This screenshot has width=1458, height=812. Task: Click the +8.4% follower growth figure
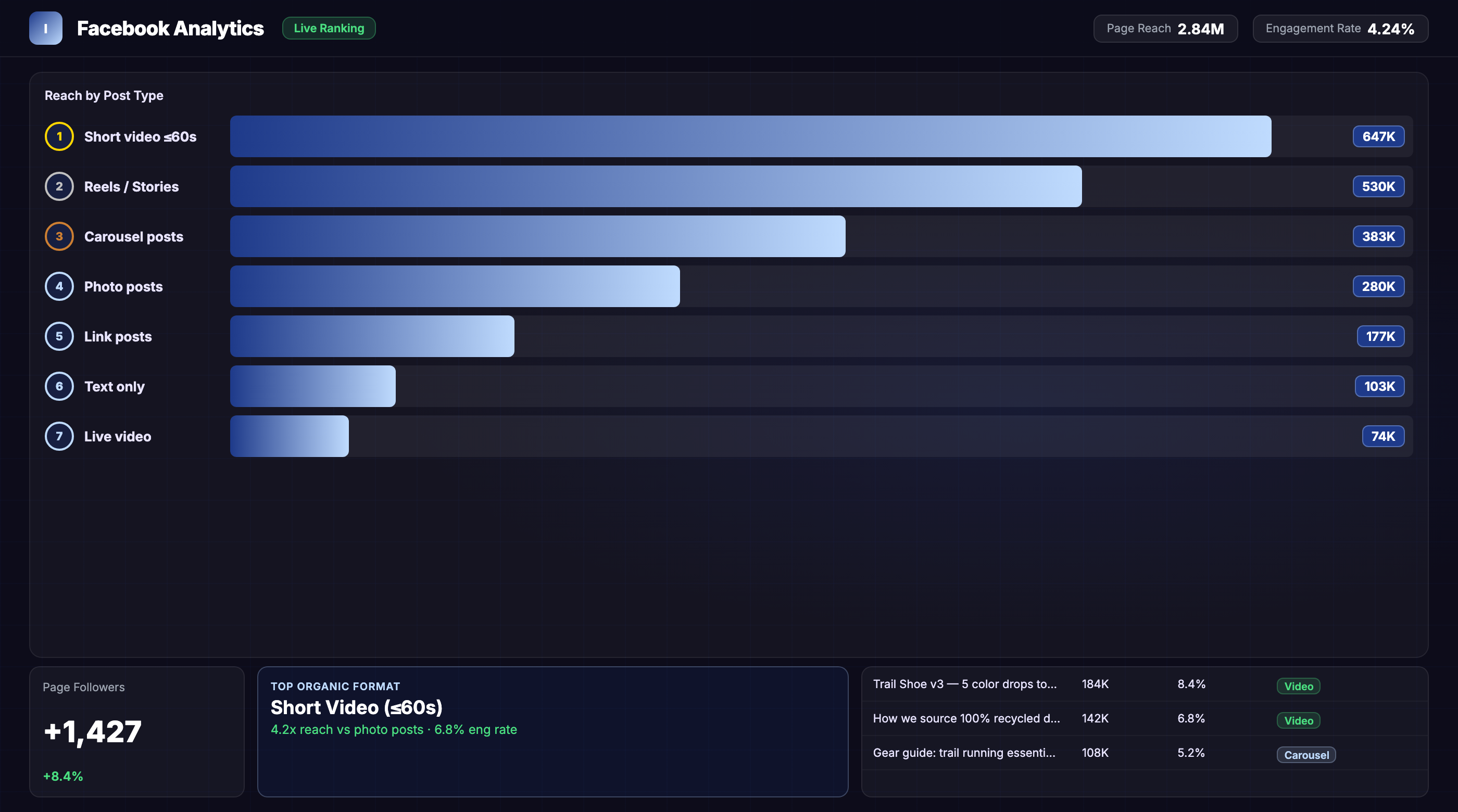[x=64, y=777]
